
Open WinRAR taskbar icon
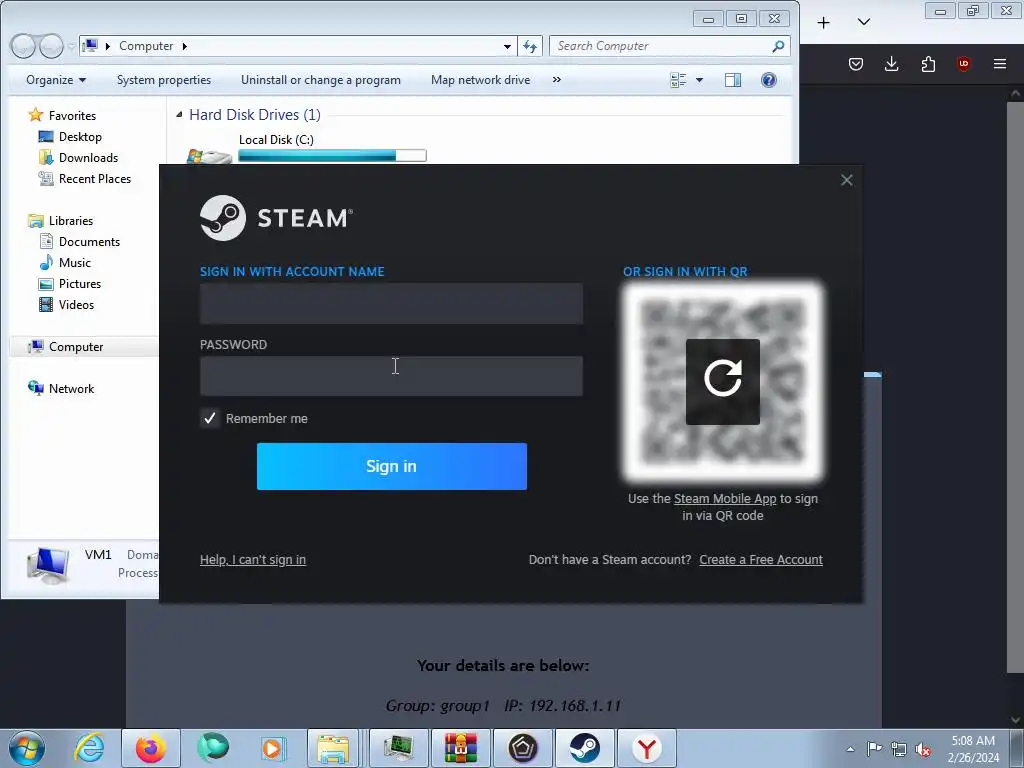pos(460,748)
